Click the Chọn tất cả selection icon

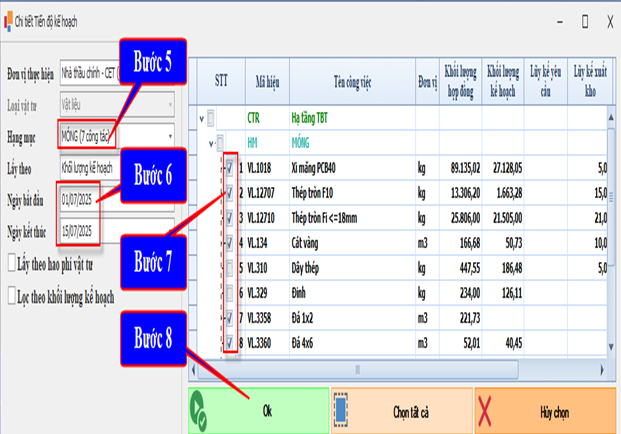click(342, 411)
